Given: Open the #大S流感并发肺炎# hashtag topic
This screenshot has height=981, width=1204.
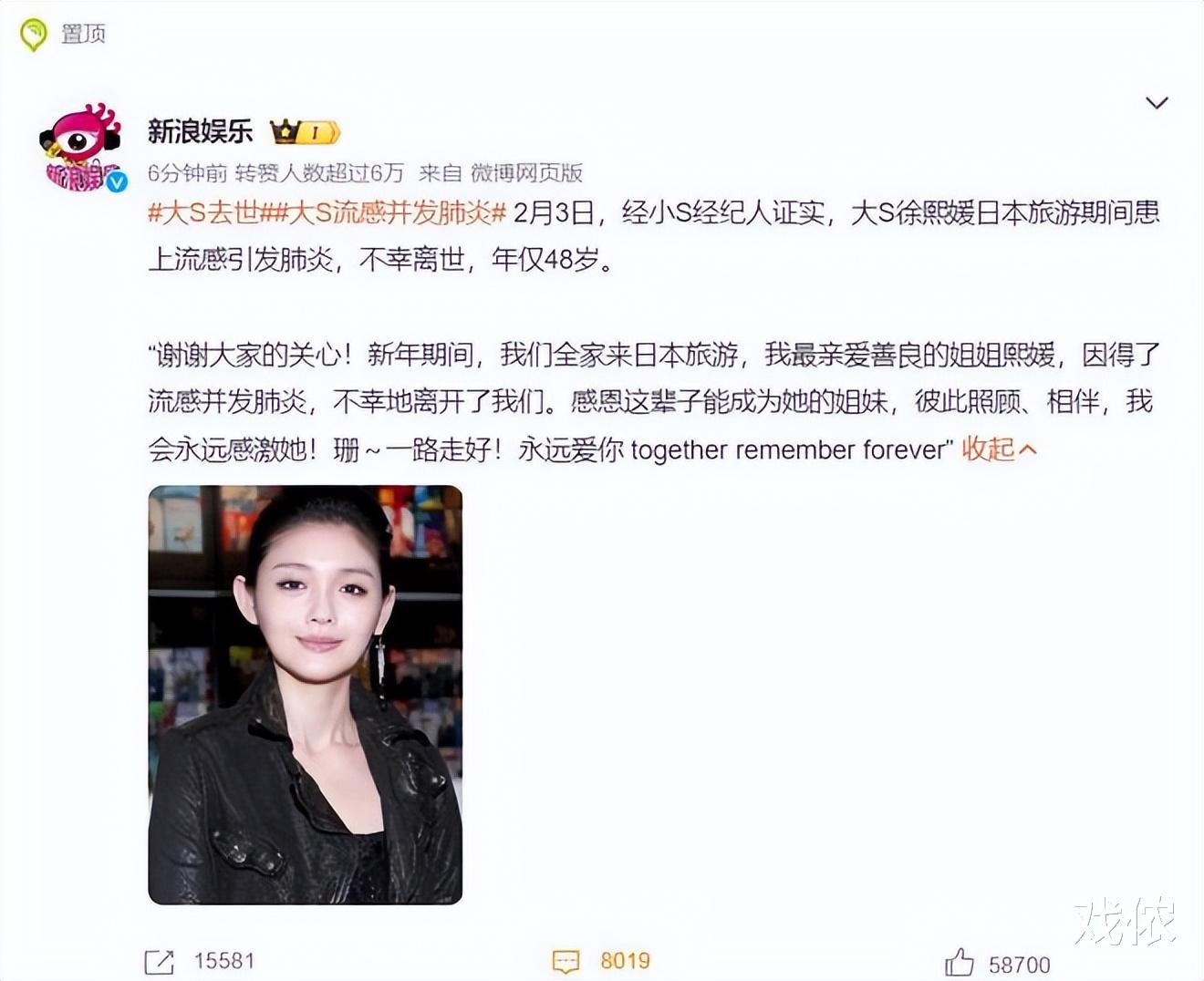Looking at the screenshot, I should 384,212.
